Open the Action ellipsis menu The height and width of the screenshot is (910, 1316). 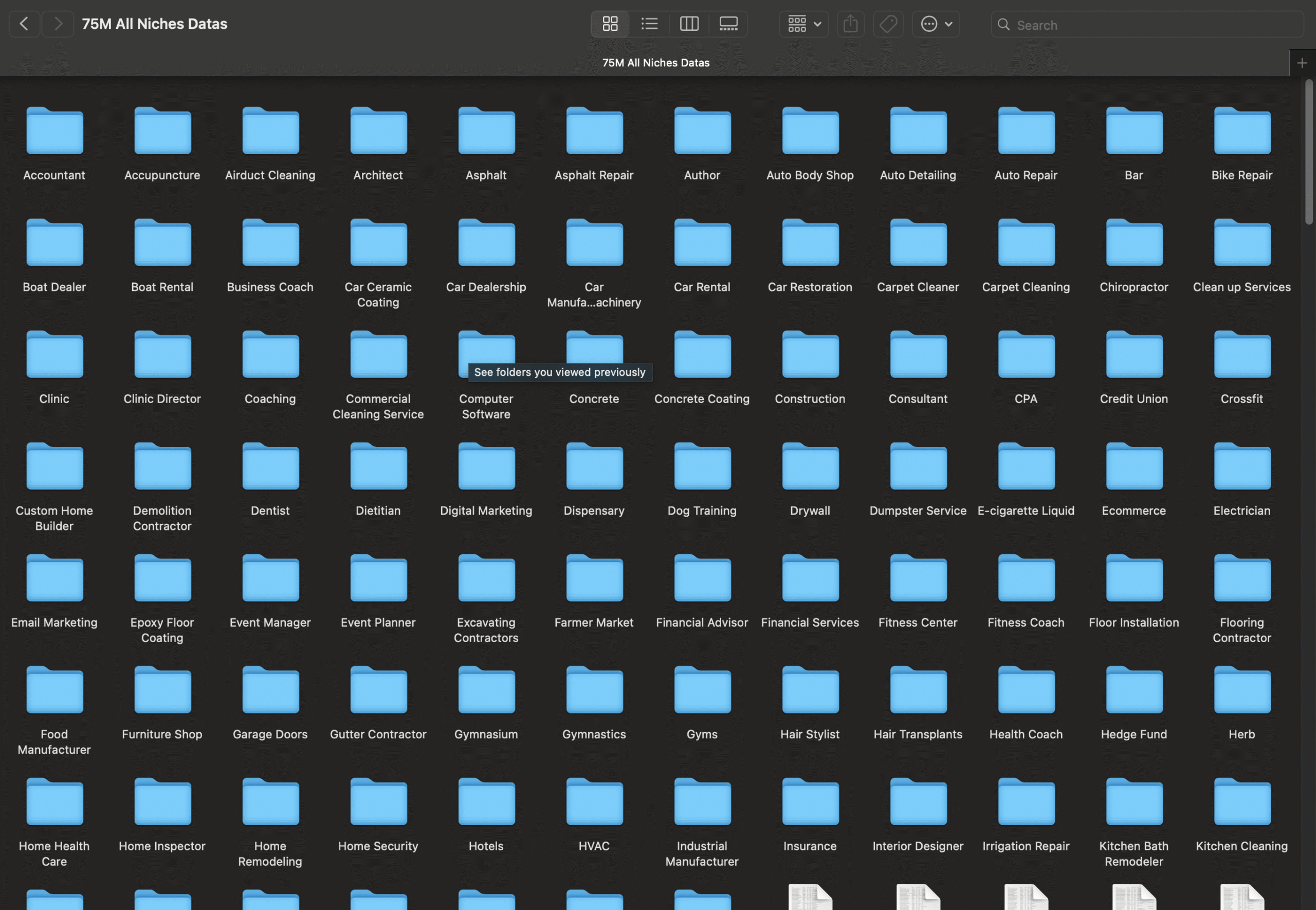(936, 24)
